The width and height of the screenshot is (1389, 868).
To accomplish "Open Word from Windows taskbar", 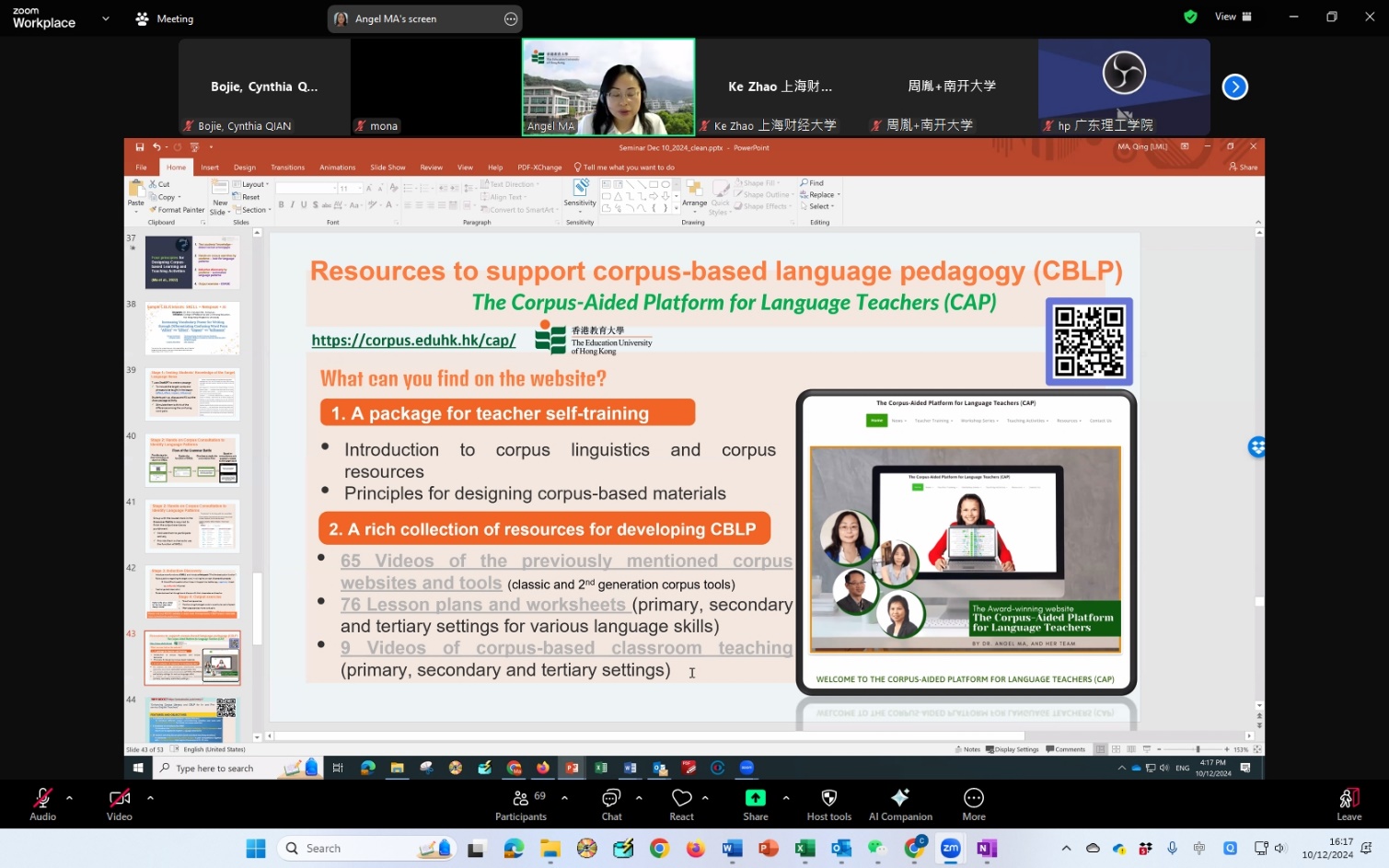I will coord(733,849).
